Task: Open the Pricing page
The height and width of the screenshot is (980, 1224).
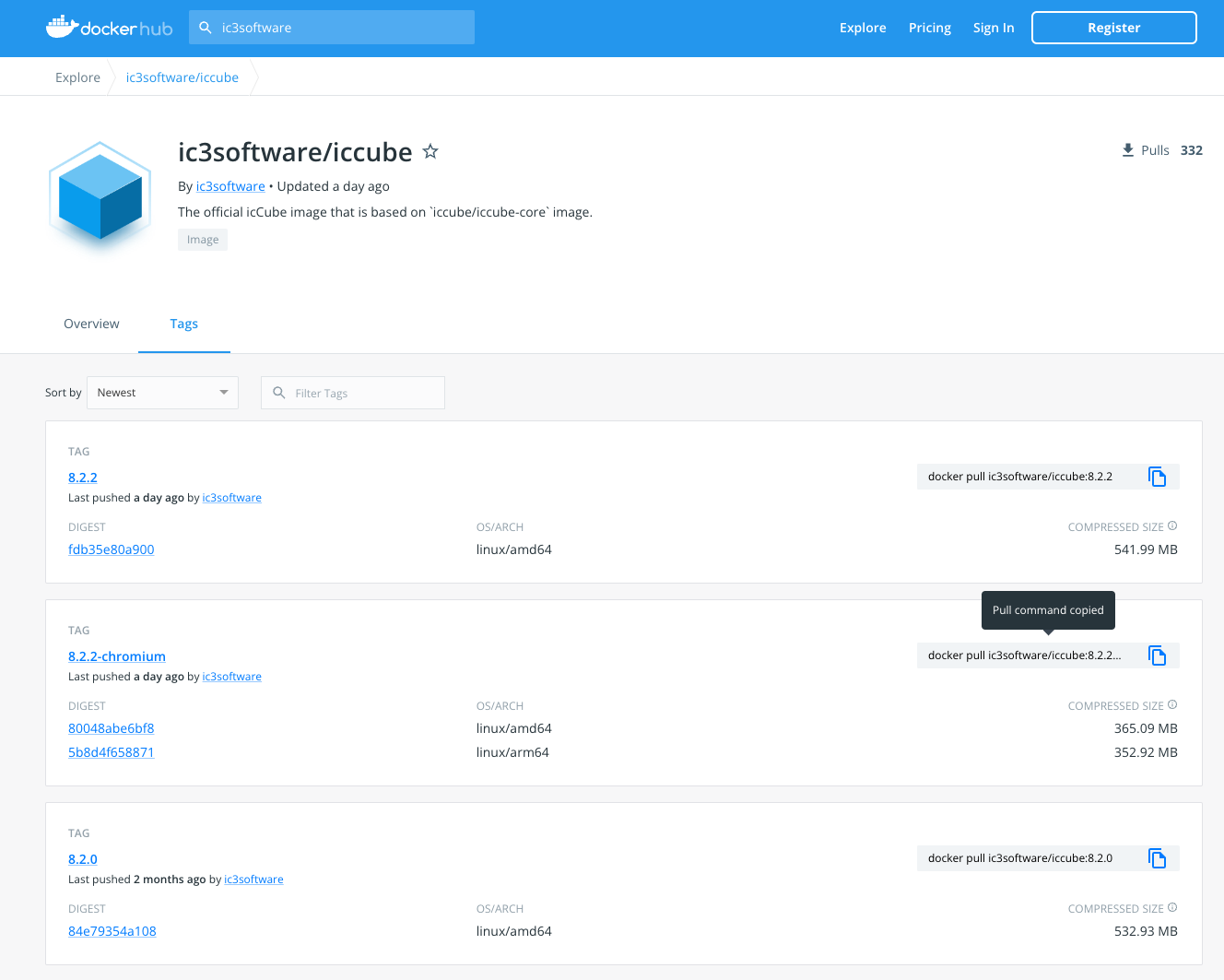Action: 930,28
